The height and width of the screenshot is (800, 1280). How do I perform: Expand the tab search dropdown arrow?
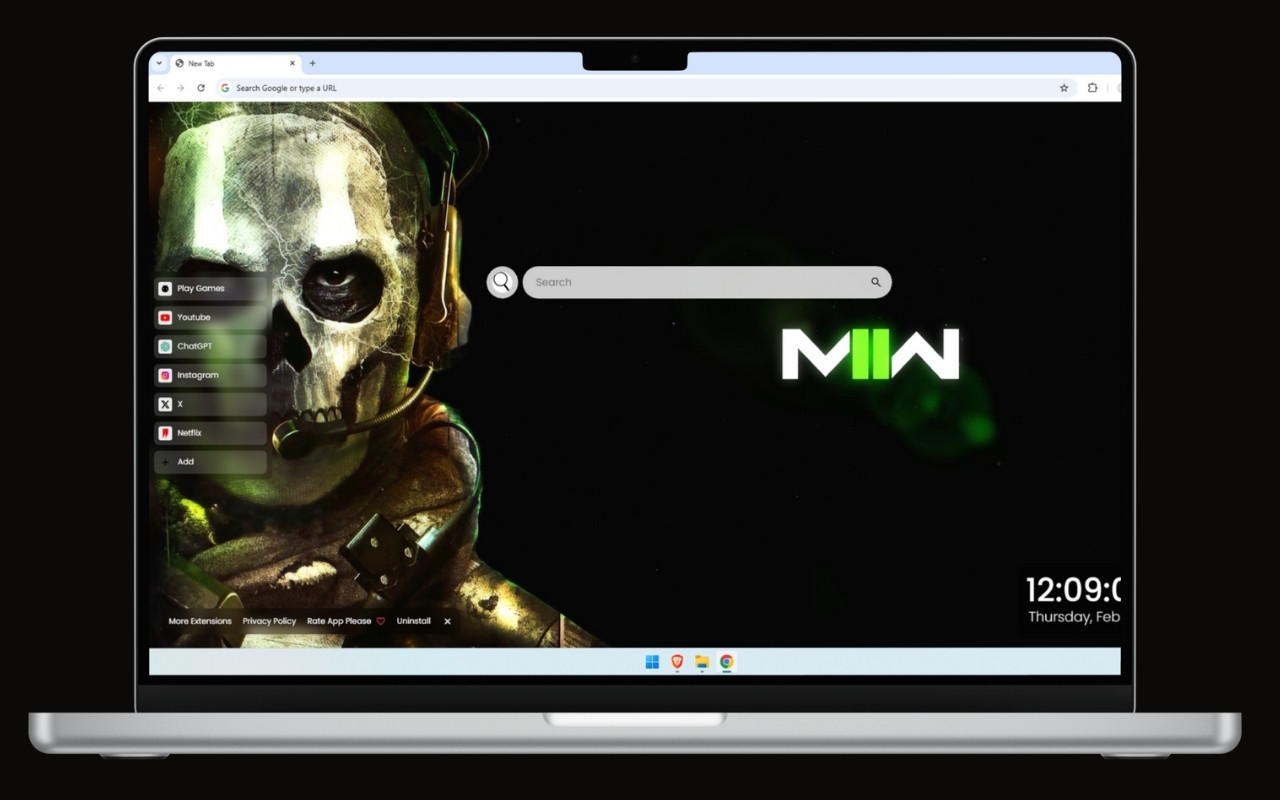click(x=159, y=63)
